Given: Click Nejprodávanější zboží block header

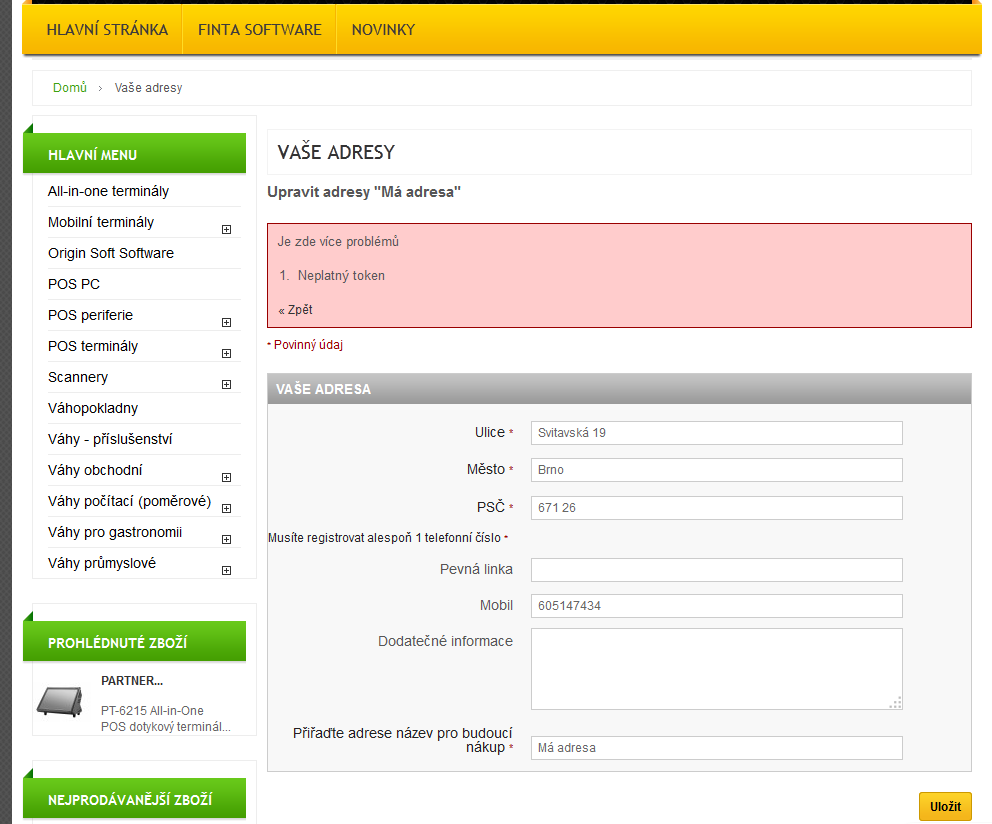Looking at the screenshot, I should pos(134,798).
